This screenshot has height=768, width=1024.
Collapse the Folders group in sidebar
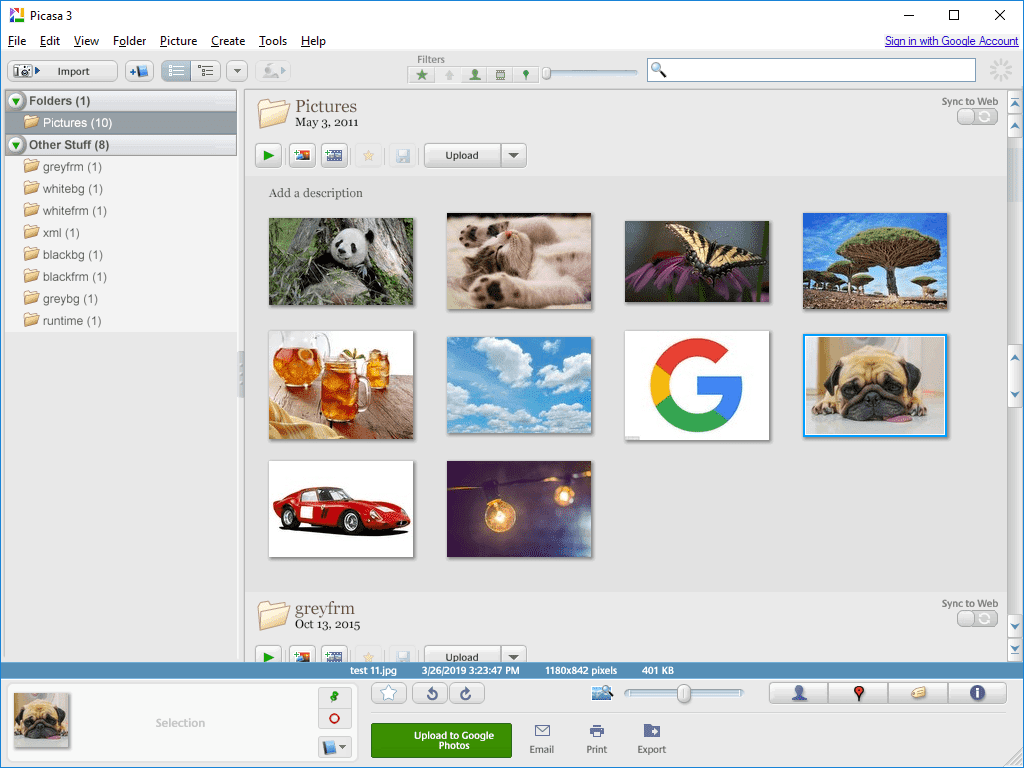[x=16, y=101]
